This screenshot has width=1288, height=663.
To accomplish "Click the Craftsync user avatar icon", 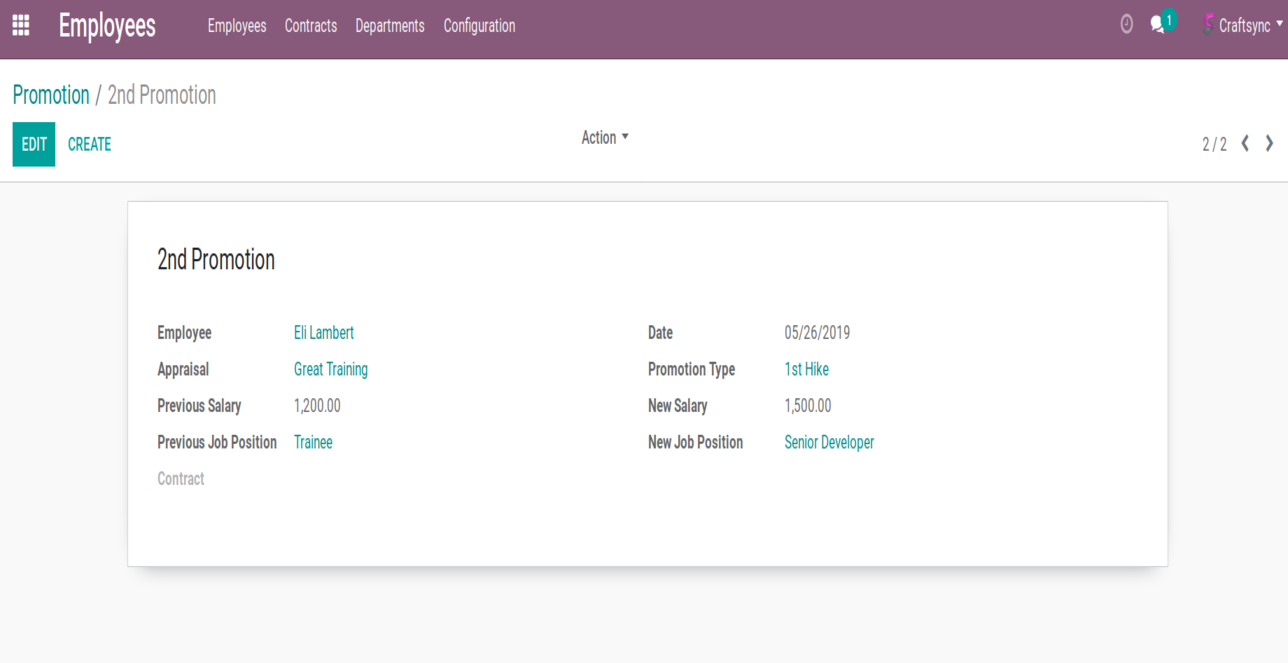I will pos(1208,25).
